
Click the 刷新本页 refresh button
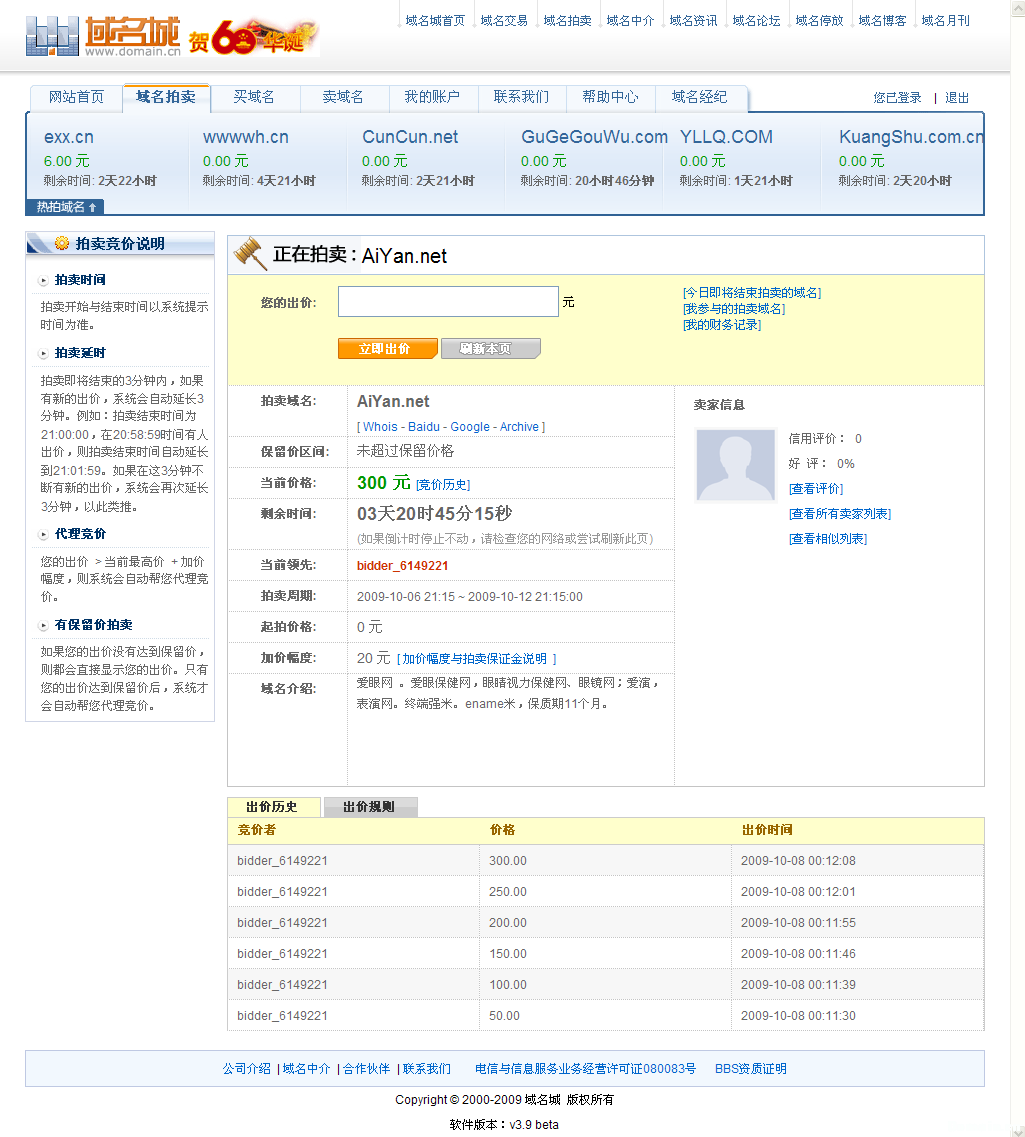coord(490,349)
